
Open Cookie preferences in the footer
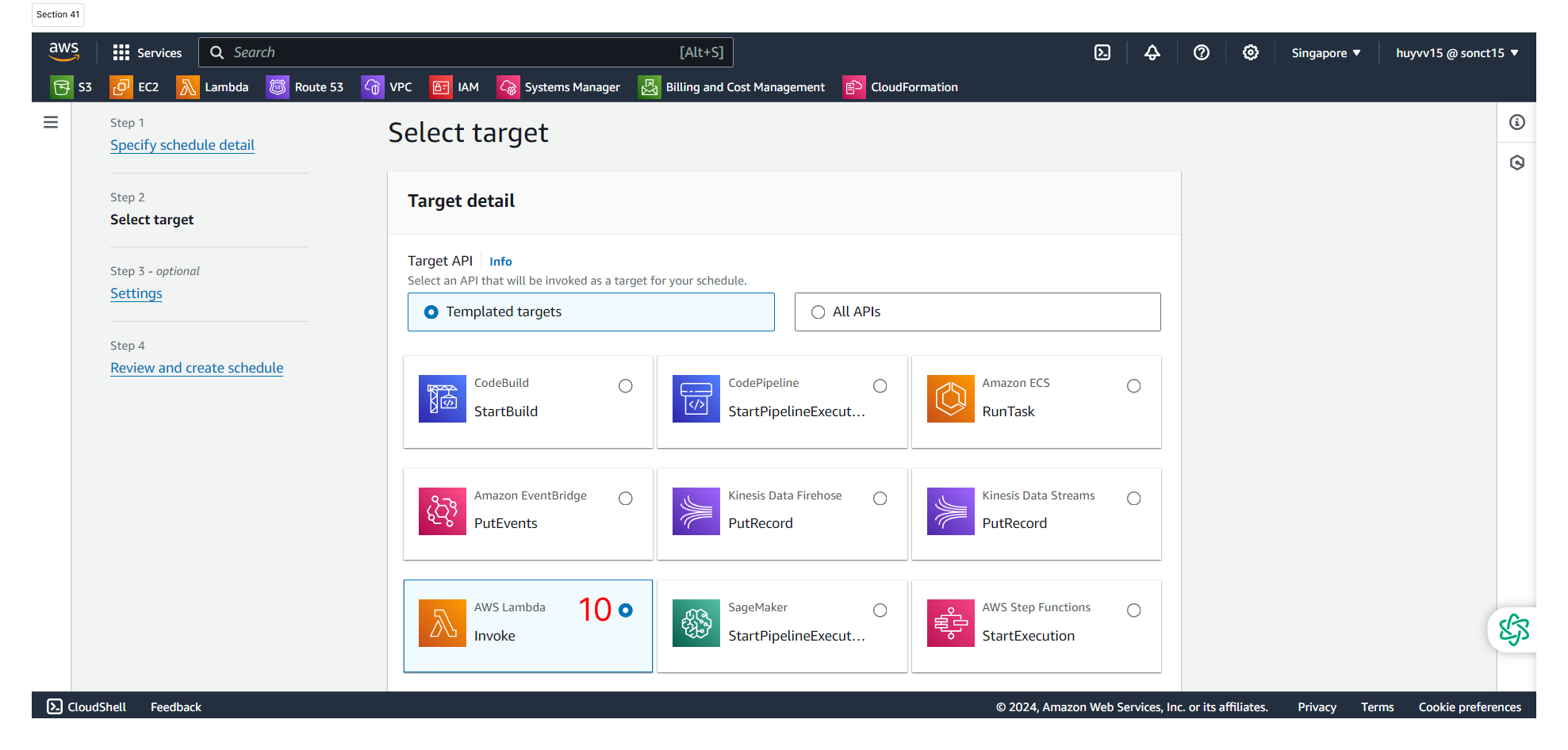(x=1470, y=707)
